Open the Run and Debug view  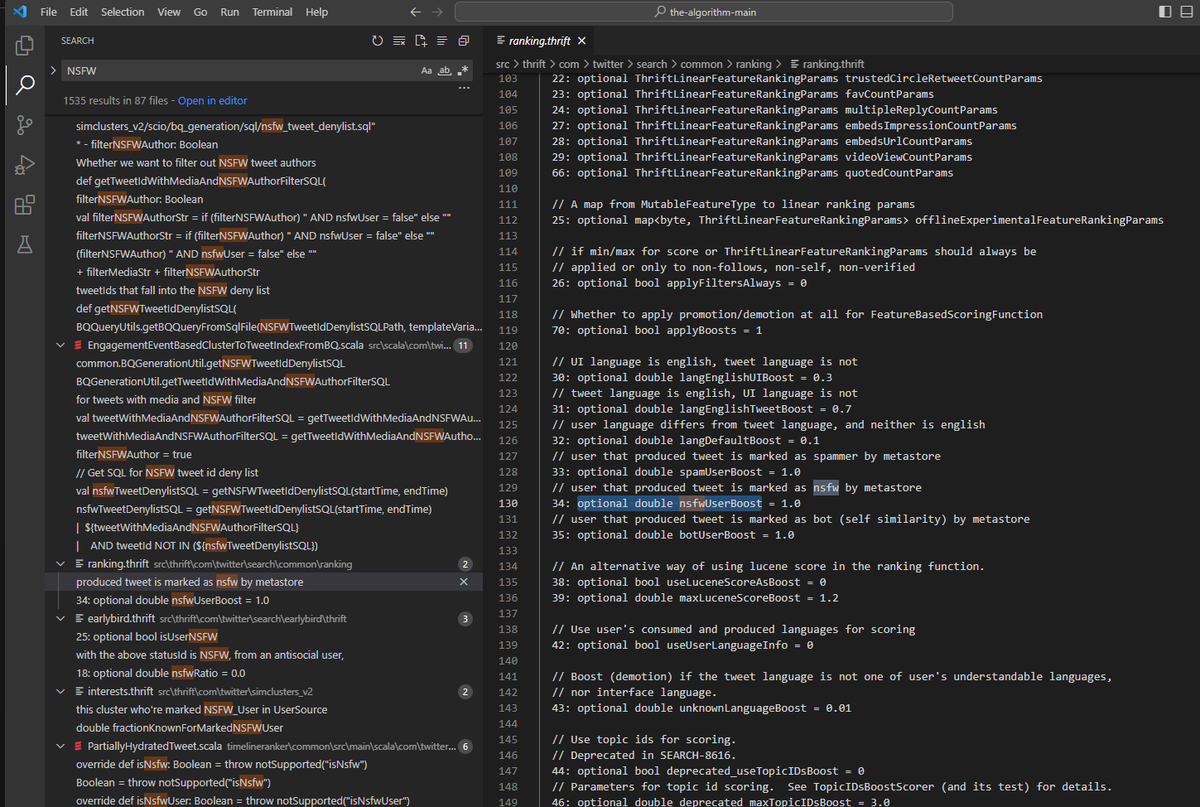click(25, 165)
